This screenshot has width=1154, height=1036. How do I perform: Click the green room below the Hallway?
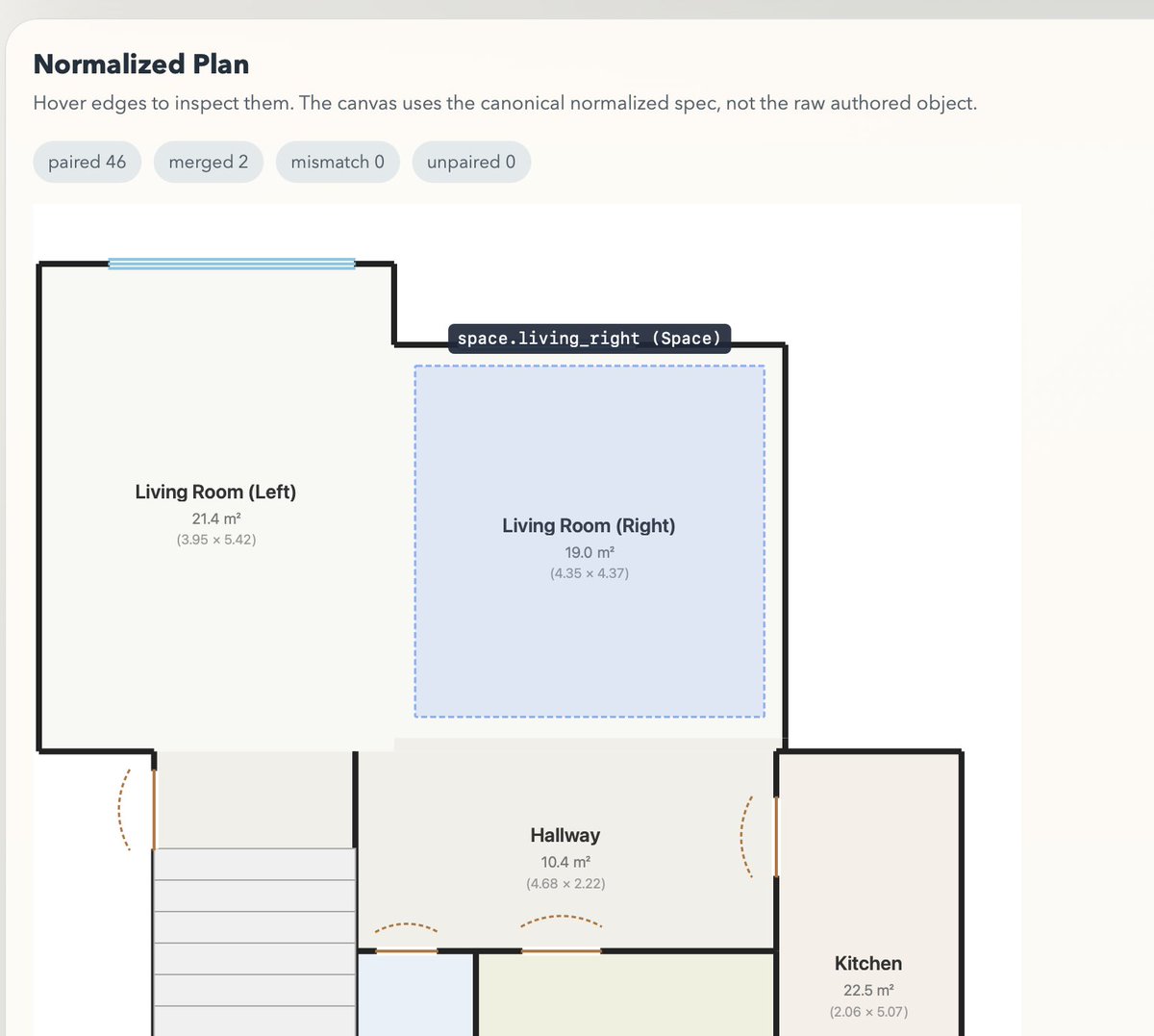[626, 995]
